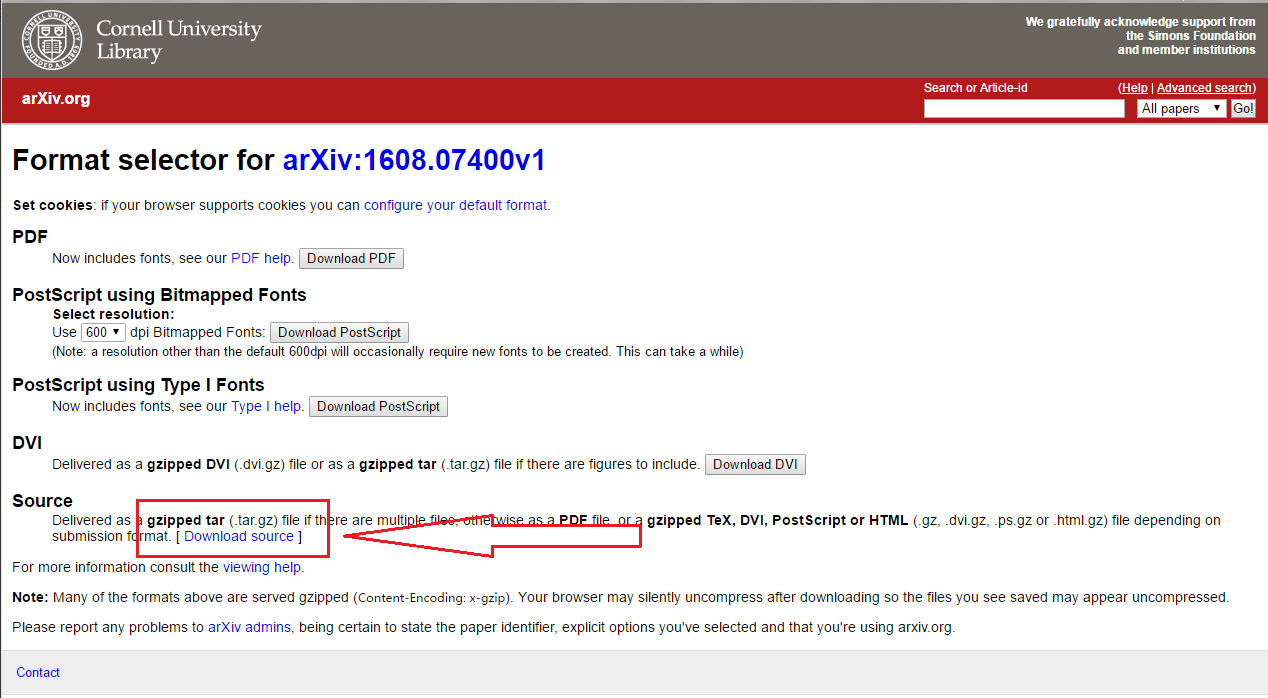Go to arXiv.org home link
The height and width of the screenshot is (698, 1268).
tap(56, 99)
